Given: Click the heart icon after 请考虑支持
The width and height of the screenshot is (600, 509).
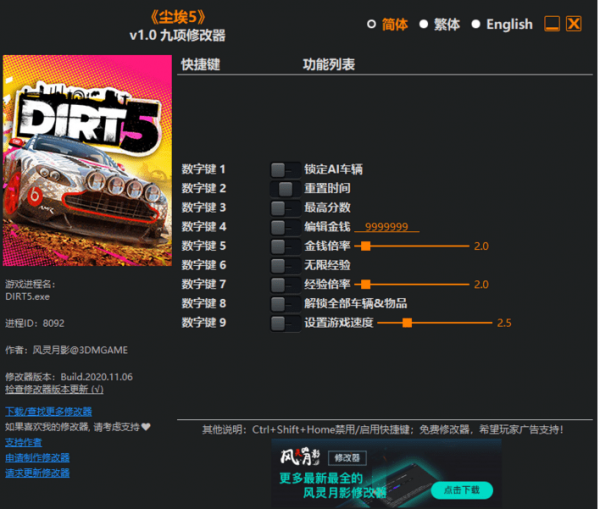Looking at the screenshot, I should click(146, 427).
